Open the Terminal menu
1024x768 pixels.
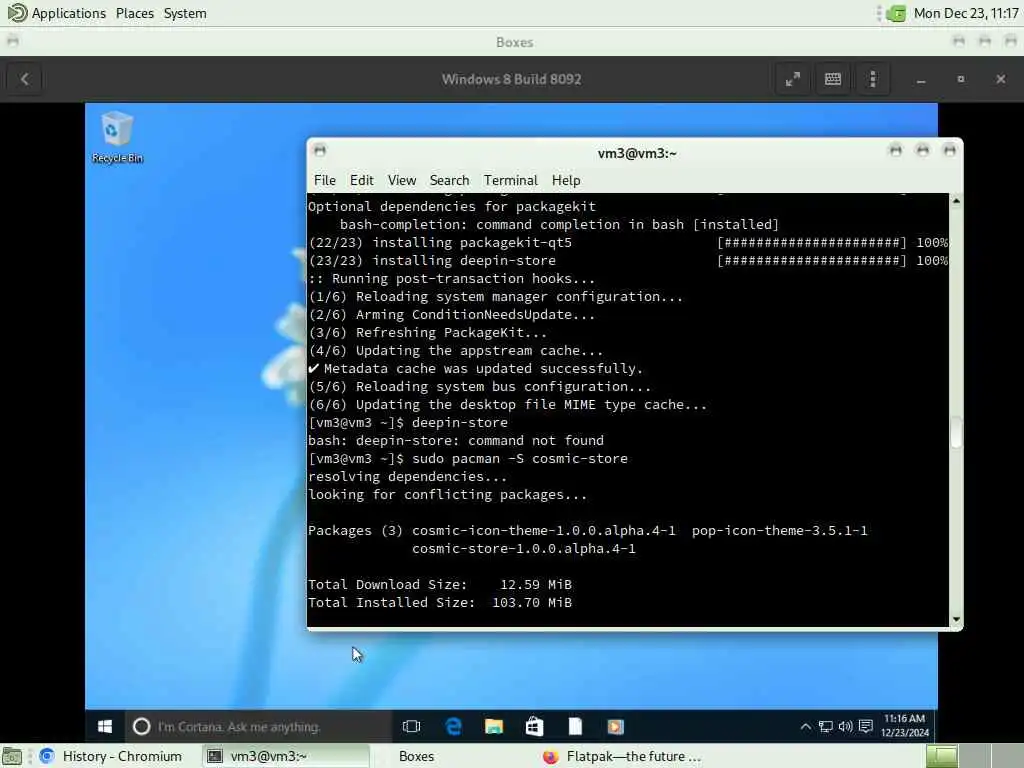pos(511,180)
